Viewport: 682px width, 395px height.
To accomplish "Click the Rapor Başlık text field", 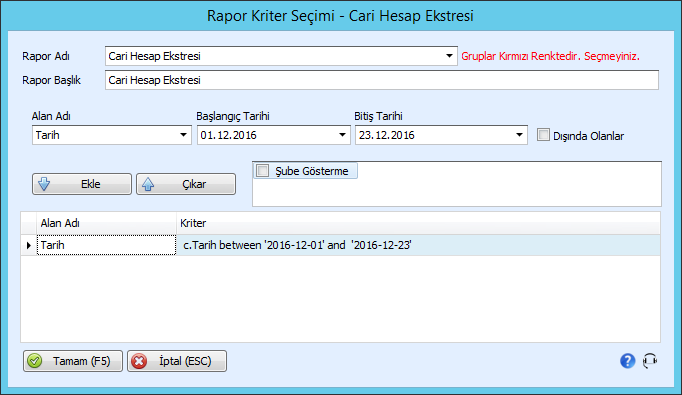I will (382, 80).
